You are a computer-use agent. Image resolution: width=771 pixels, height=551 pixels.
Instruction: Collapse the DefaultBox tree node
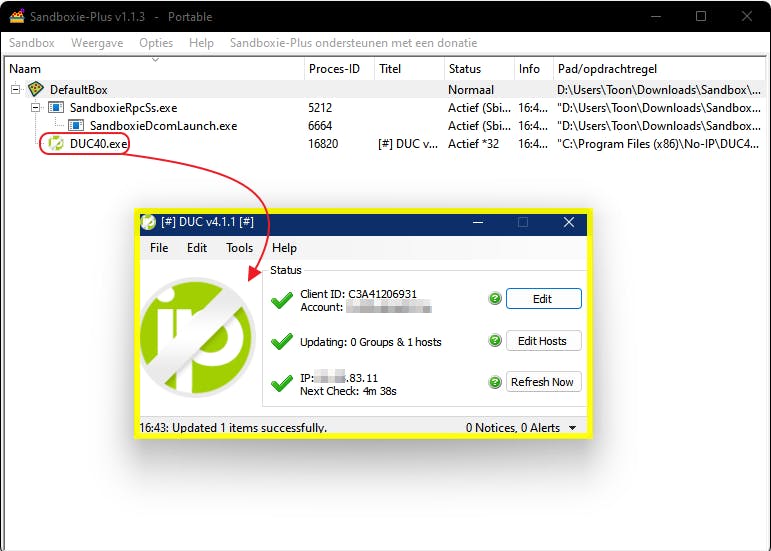[16, 89]
